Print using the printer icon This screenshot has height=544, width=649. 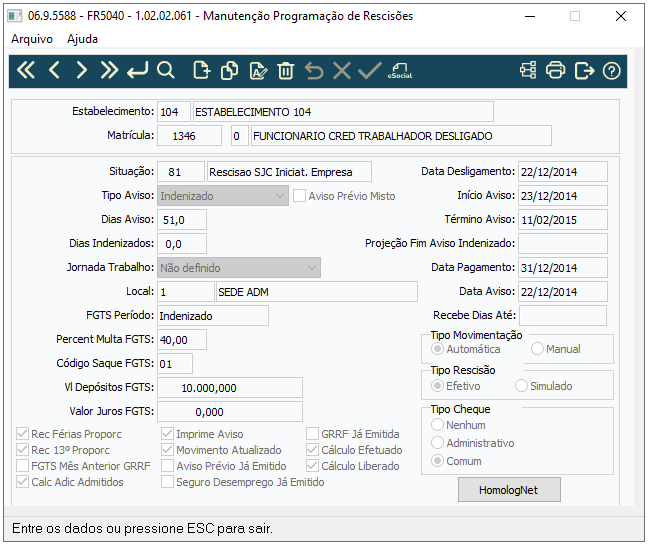tap(555, 70)
